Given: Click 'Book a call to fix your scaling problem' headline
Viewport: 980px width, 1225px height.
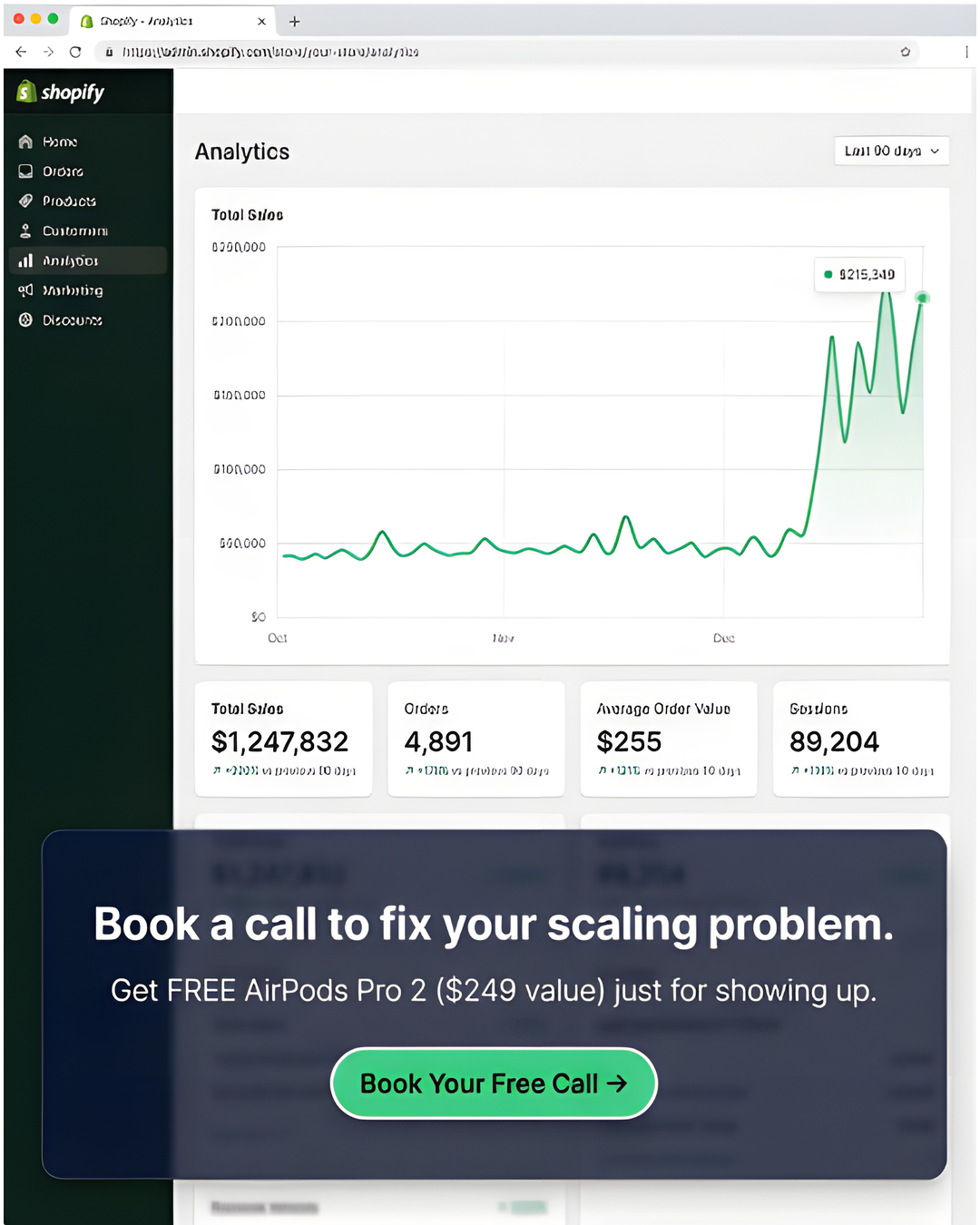Looking at the screenshot, I should point(494,925).
